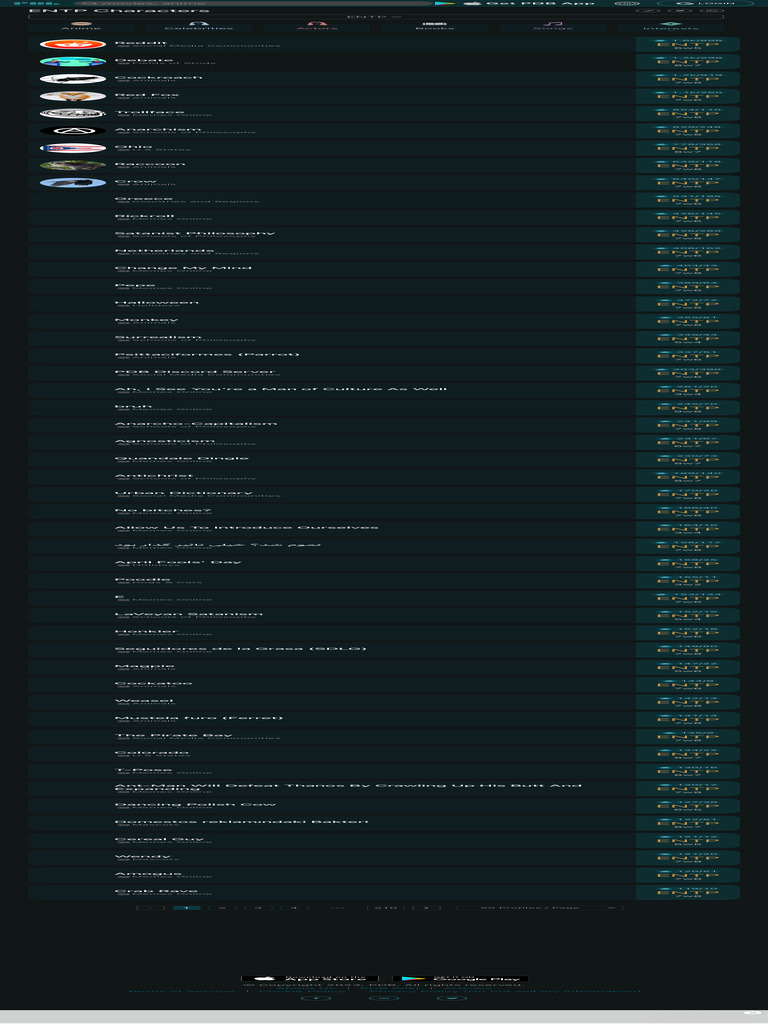The height and width of the screenshot is (1024, 768).
Task: Click the ENTP vote badge for Amogus
Action: (x=688, y=875)
